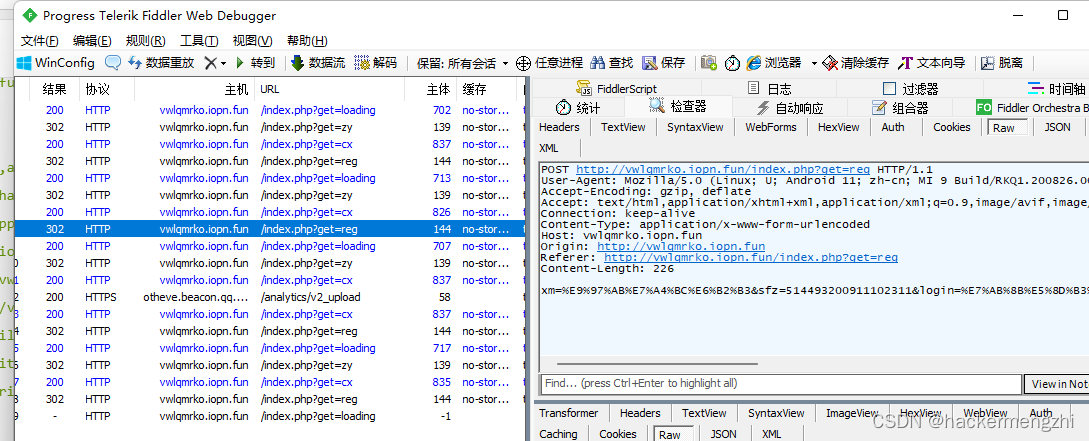
Task: Select the 检查器 inspectors tab
Action: click(678, 106)
